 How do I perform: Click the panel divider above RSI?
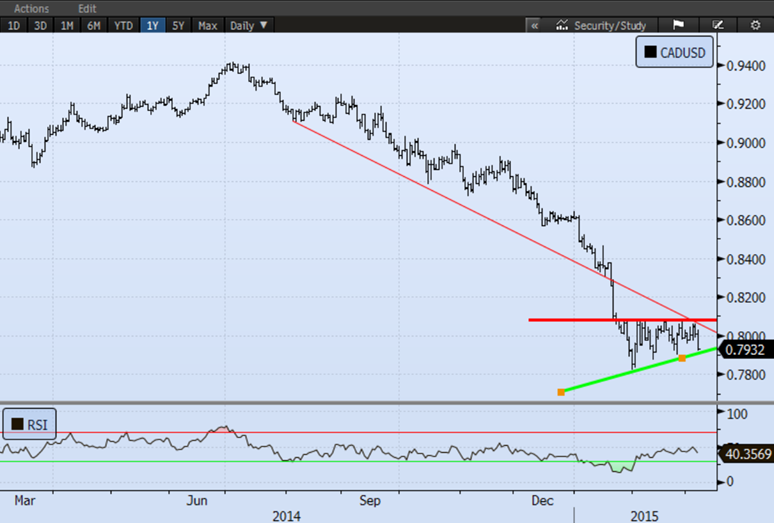(x=358, y=403)
